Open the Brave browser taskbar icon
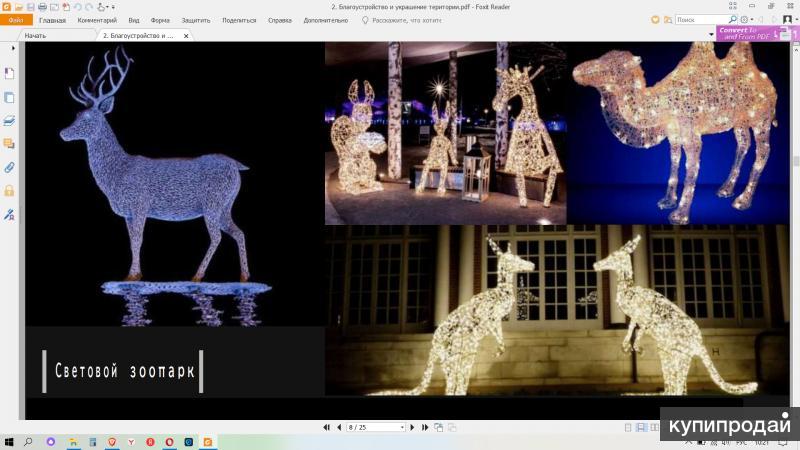The image size is (800, 450). coord(112,442)
